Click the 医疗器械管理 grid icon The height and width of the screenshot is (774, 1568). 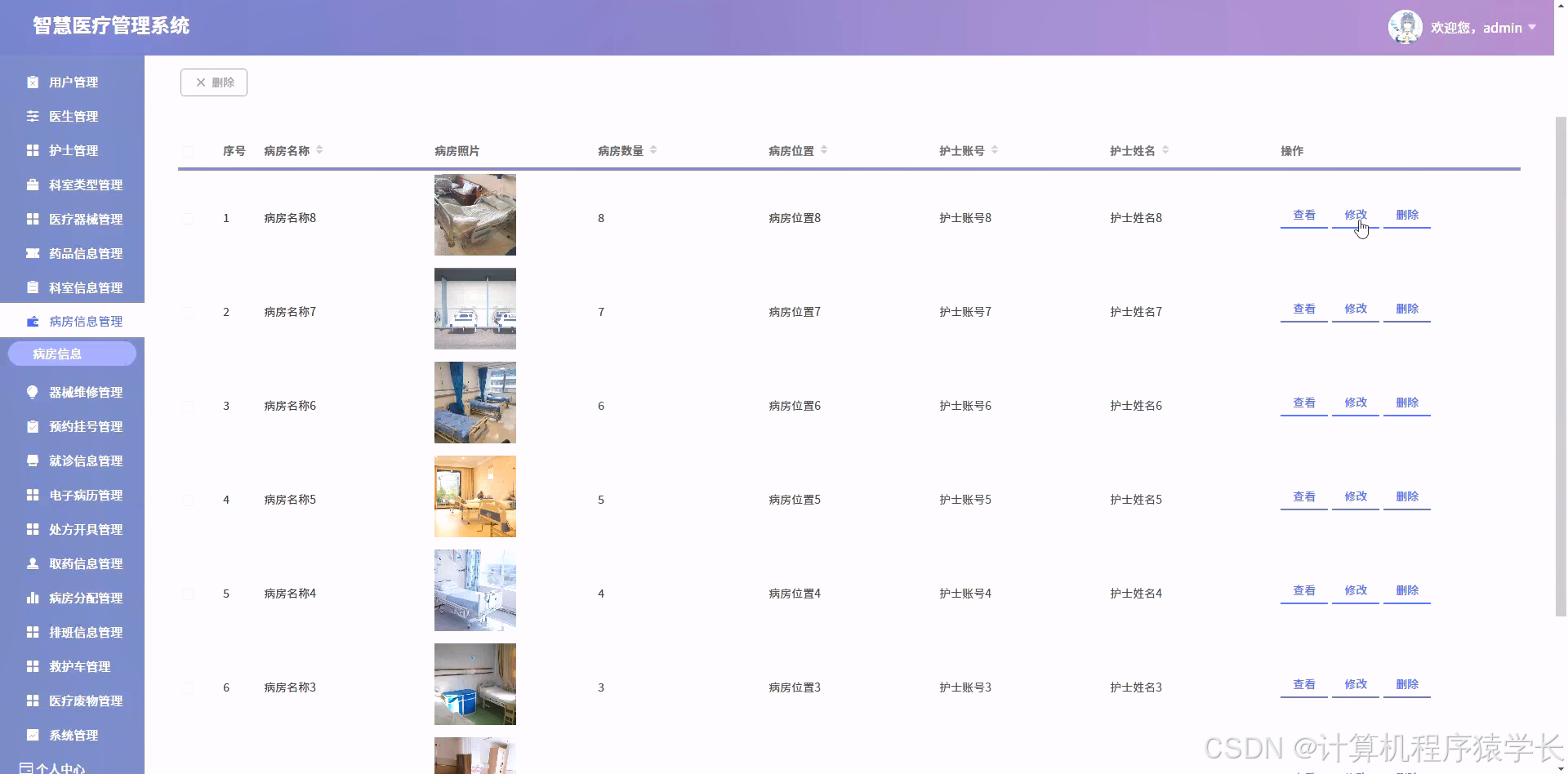(33, 219)
